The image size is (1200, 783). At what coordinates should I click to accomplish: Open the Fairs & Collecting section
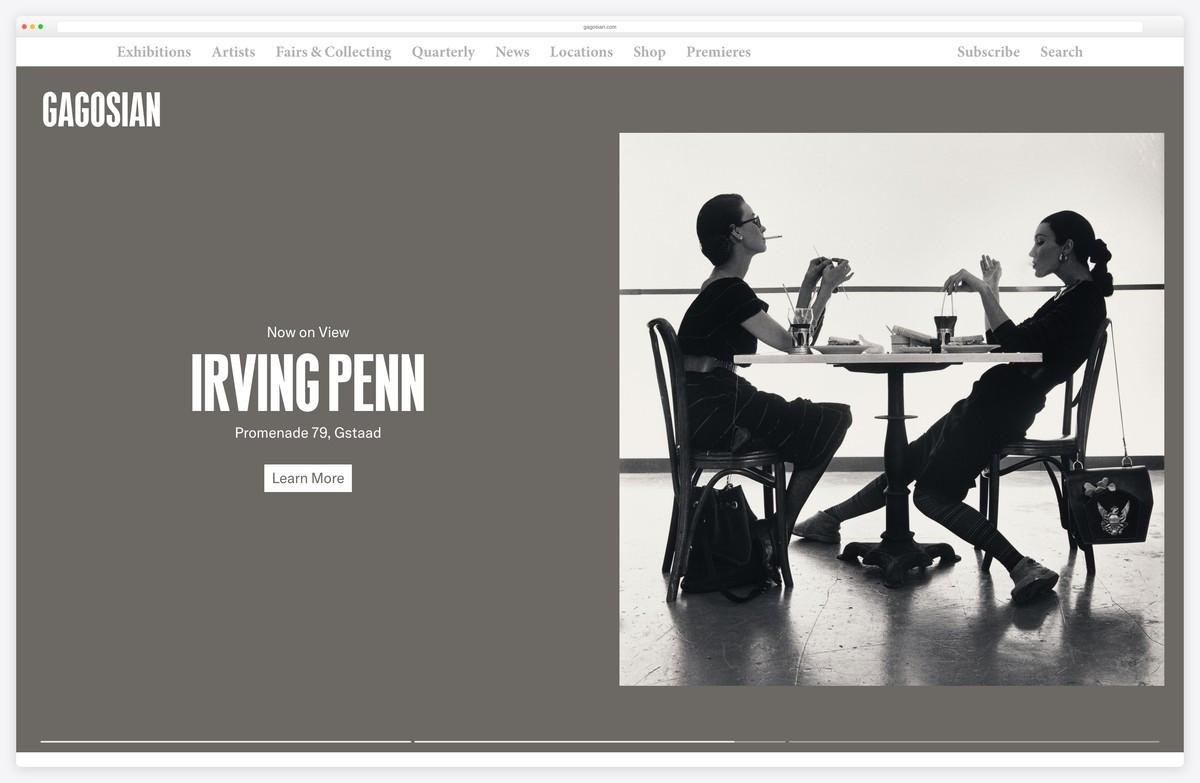333,52
